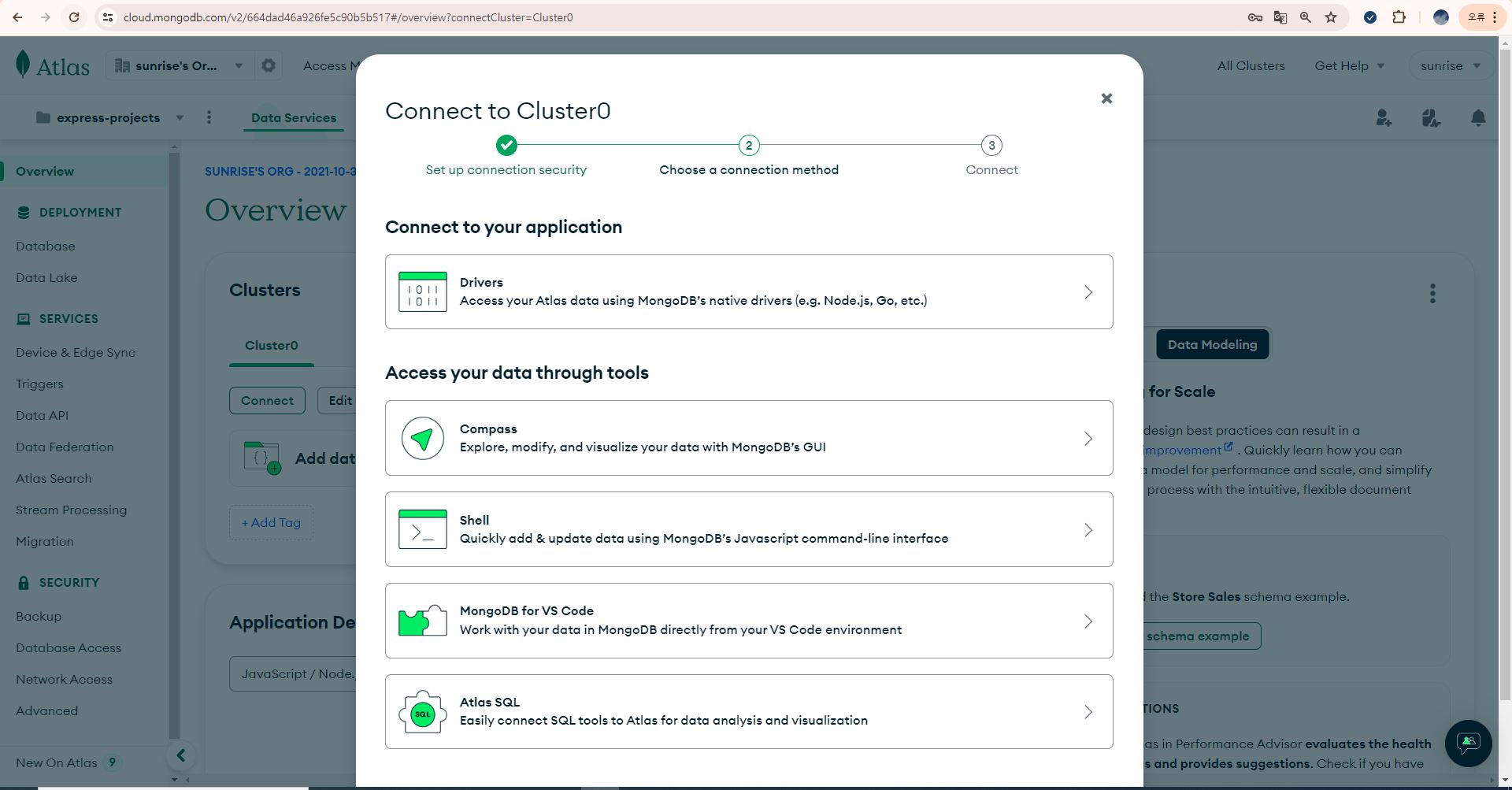Screen dimensions: 1512x790
Task: Open Data Lake in the sidebar
Action: click(46, 277)
